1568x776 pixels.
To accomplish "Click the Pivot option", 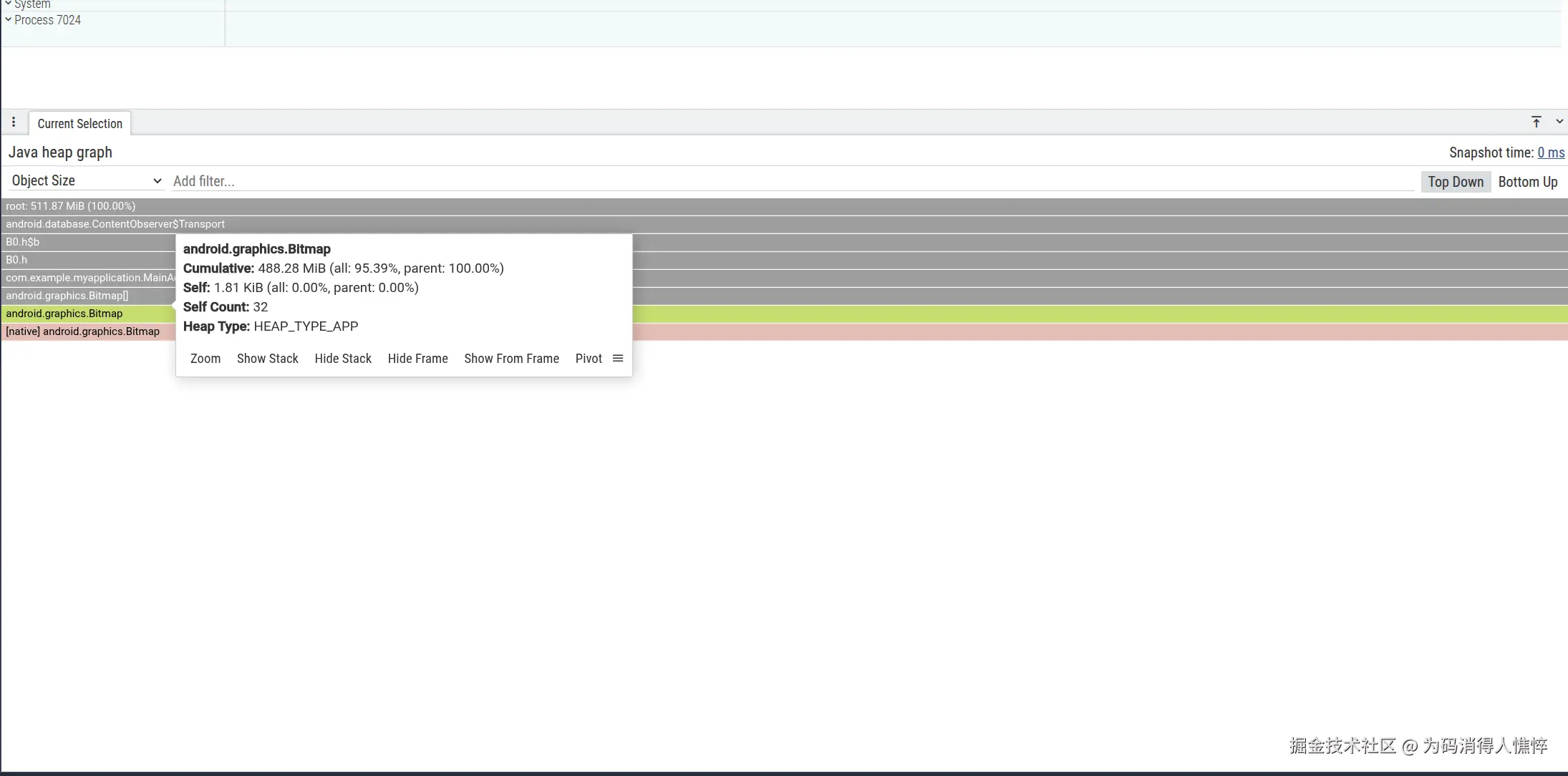I will 589,359.
